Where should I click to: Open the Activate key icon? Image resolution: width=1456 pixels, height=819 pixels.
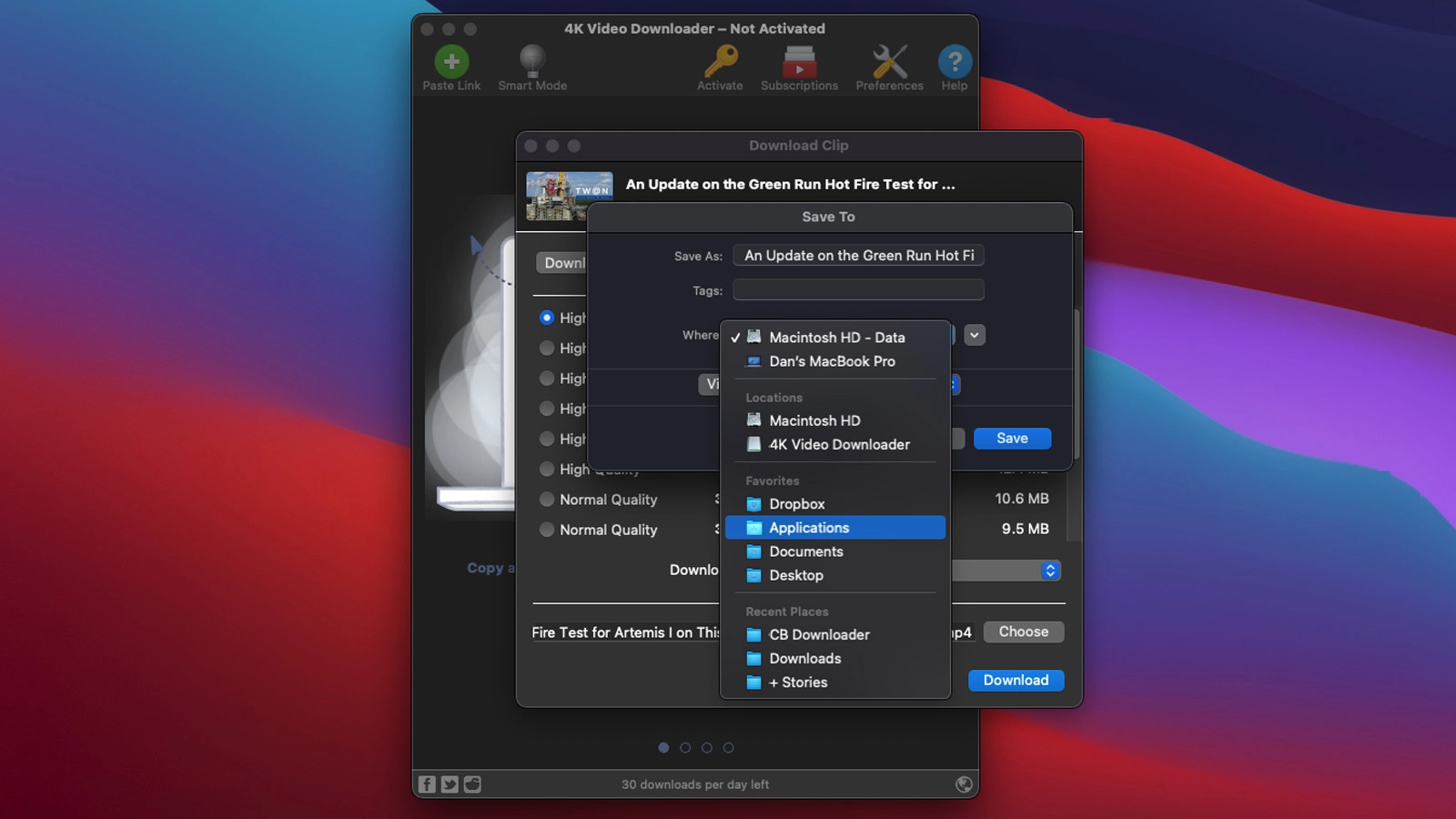[x=720, y=62]
